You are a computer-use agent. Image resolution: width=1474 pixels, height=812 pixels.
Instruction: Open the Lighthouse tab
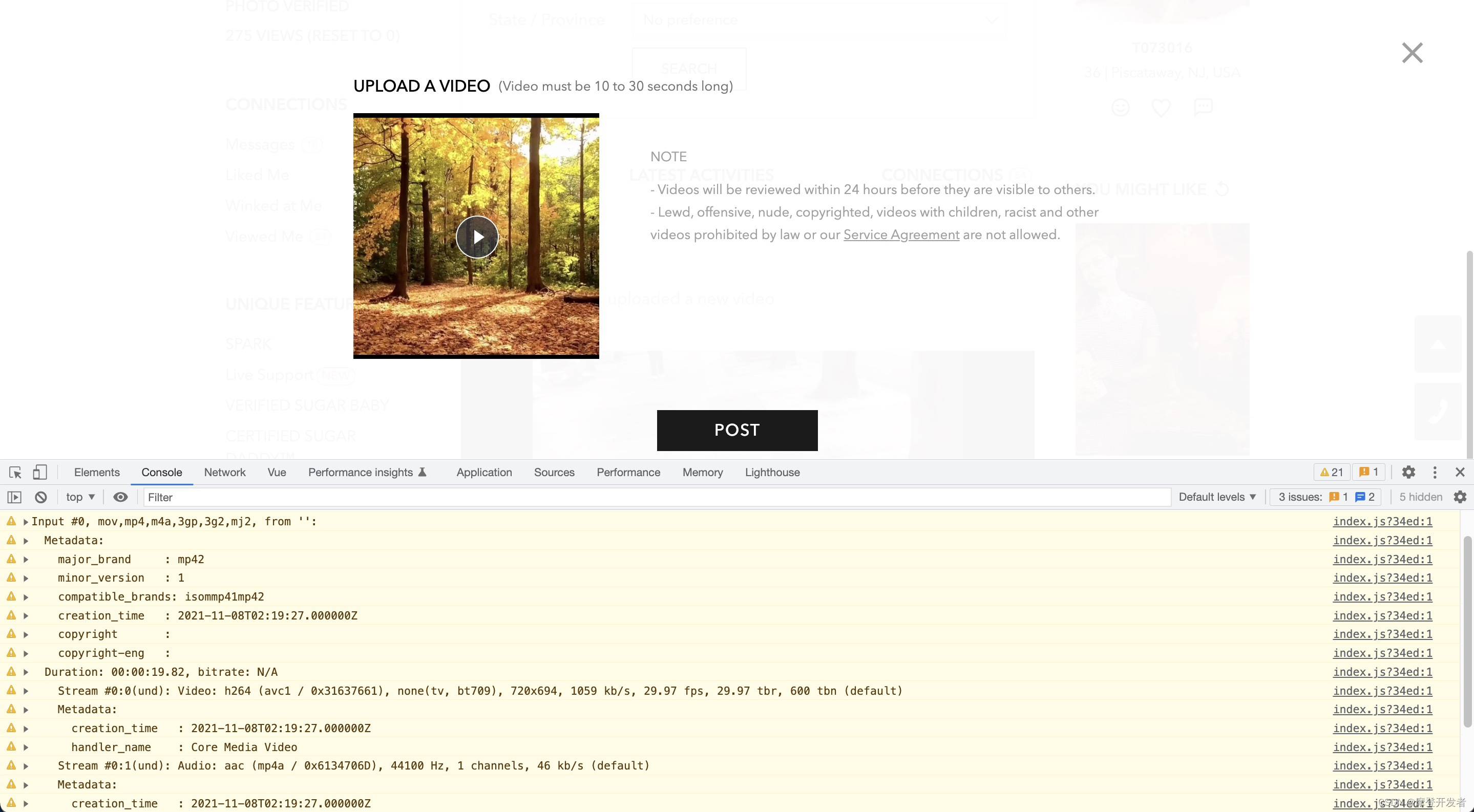[772, 473]
